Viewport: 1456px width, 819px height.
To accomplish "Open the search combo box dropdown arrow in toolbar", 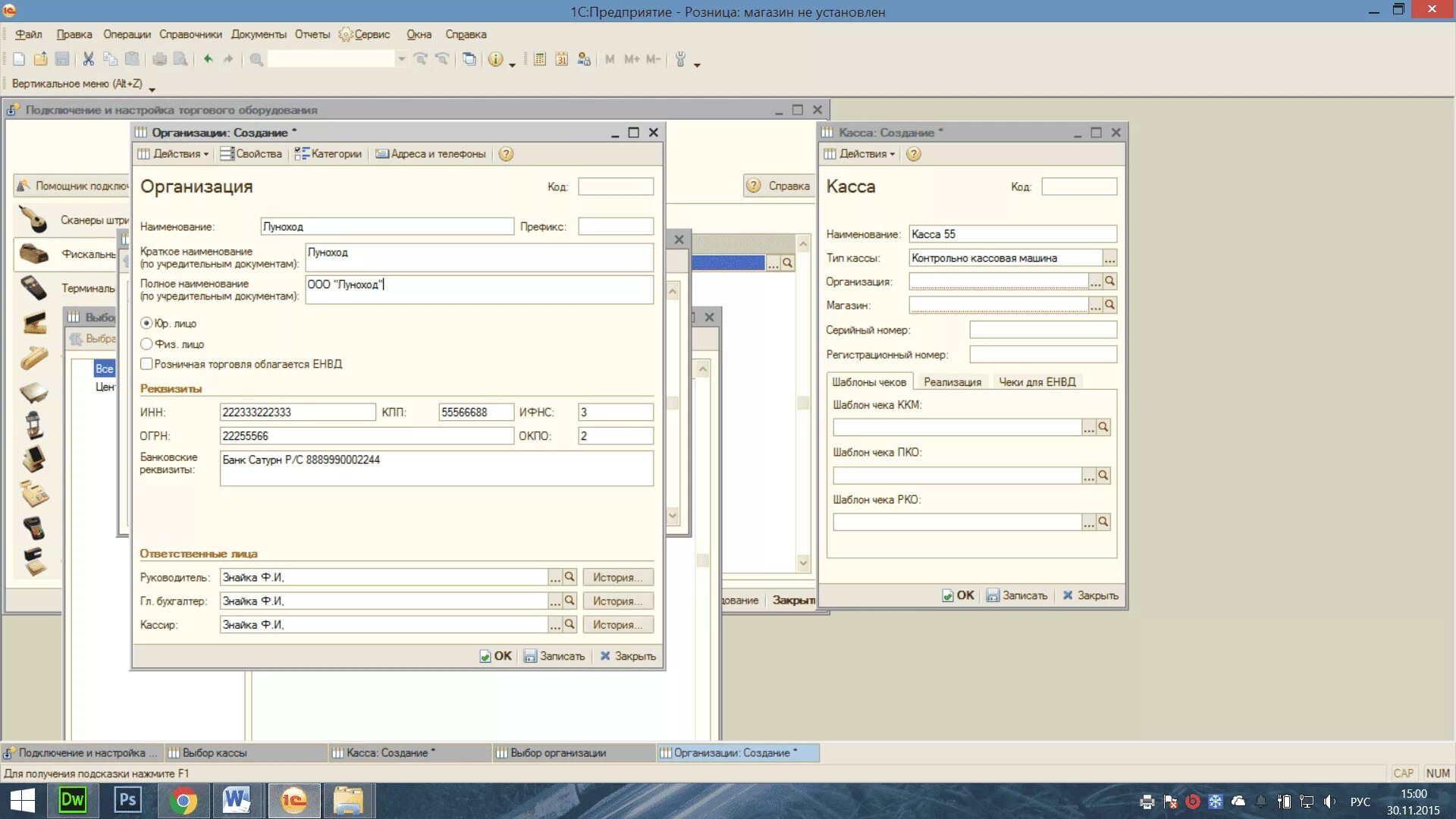I will pos(402,59).
